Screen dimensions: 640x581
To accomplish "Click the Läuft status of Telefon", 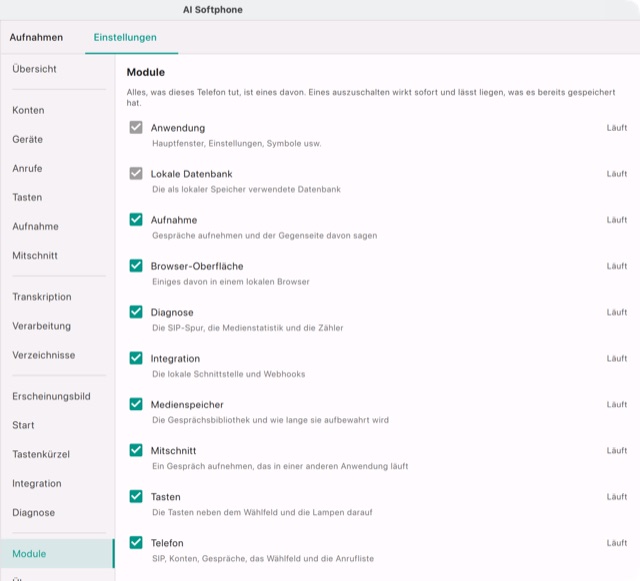I will point(616,543).
